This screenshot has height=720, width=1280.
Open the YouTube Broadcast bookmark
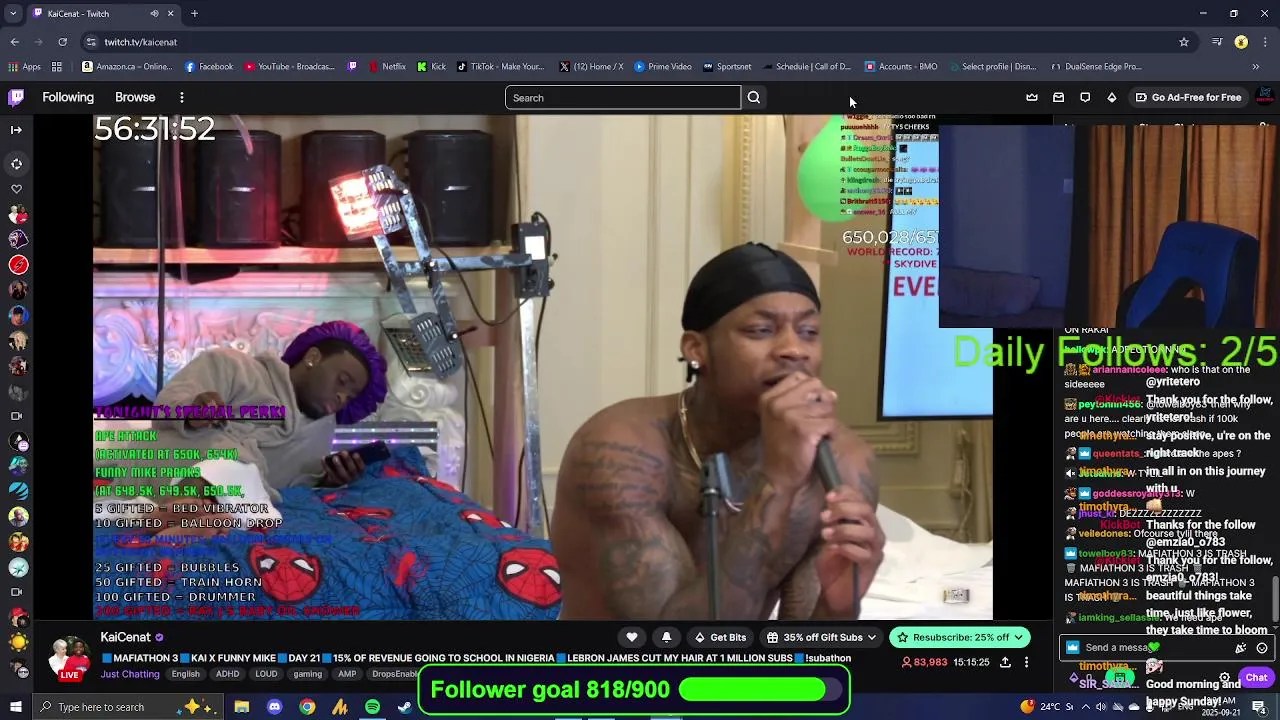click(289, 67)
